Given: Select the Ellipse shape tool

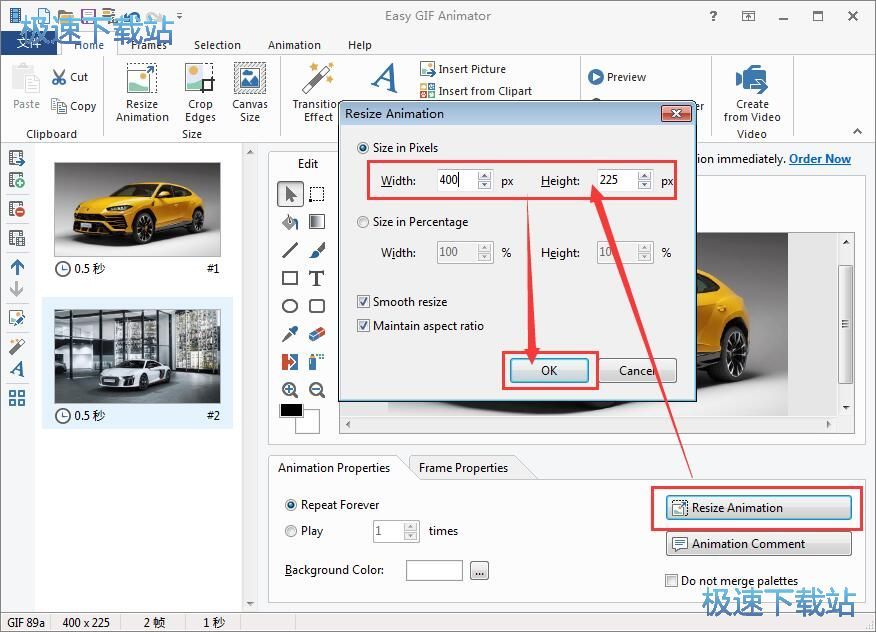Looking at the screenshot, I should tap(290, 306).
